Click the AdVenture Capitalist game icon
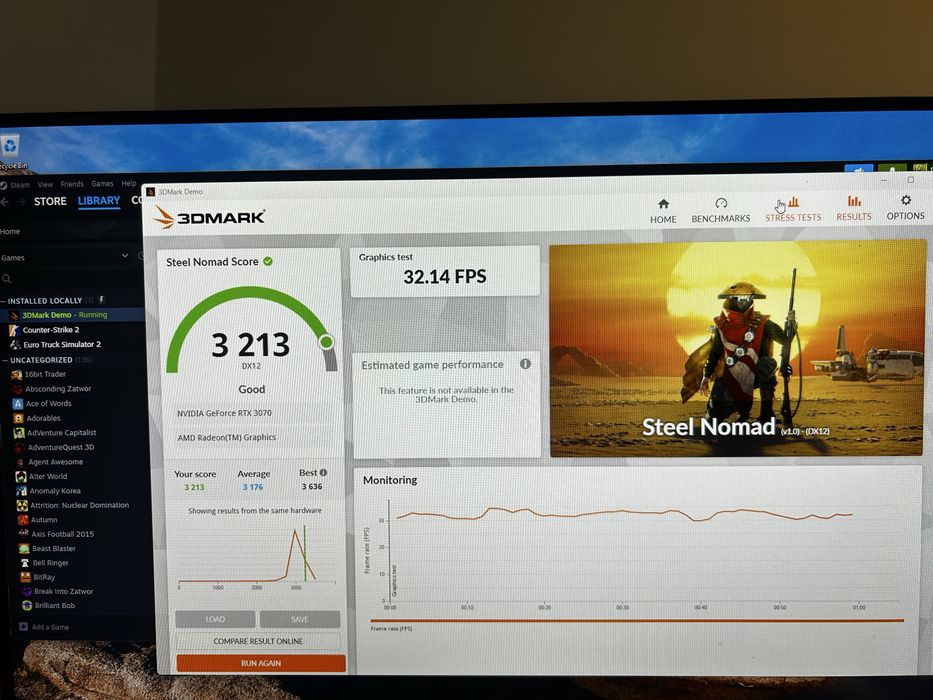The height and width of the screenshot is (700, 933). [x=19, y=433]
